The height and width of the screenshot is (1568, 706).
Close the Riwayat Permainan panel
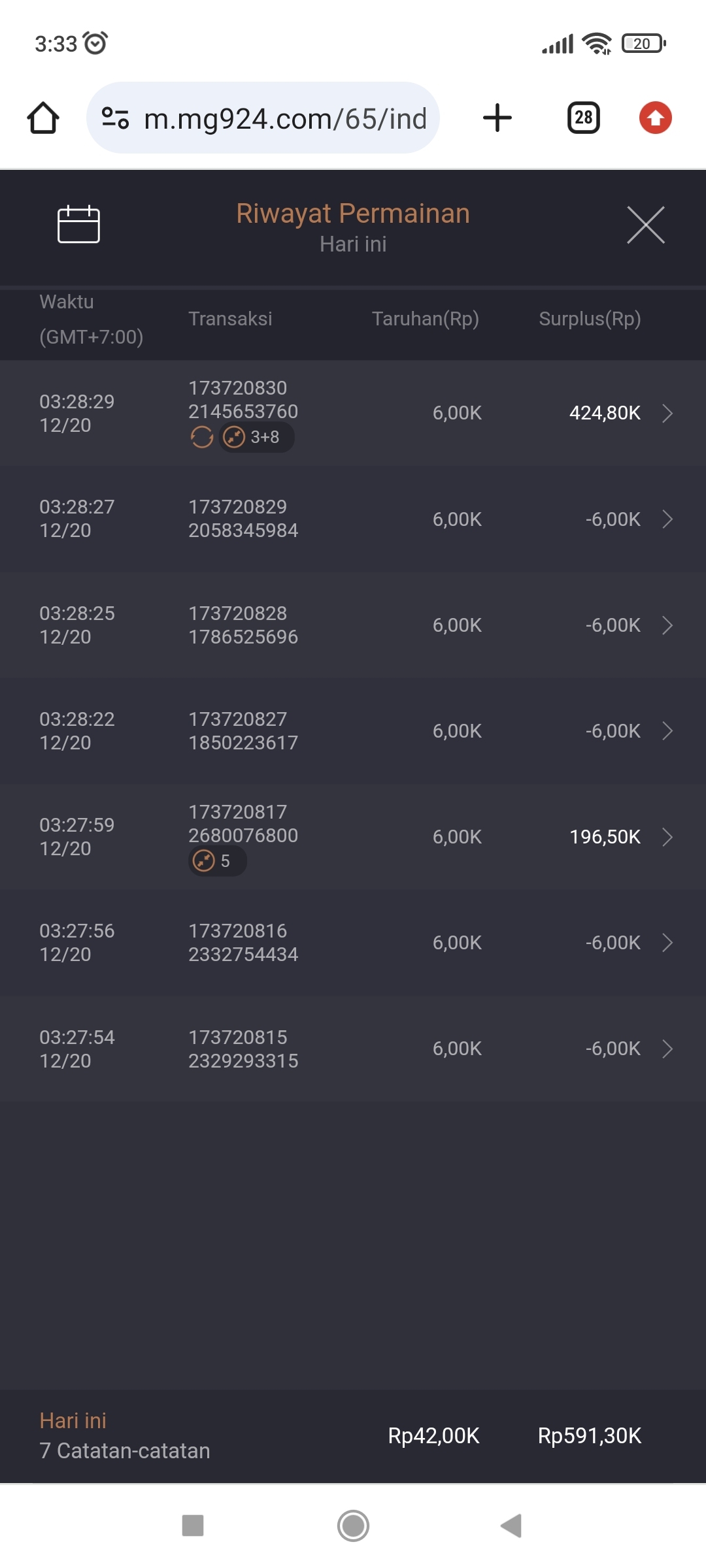(x=645, y=225)
